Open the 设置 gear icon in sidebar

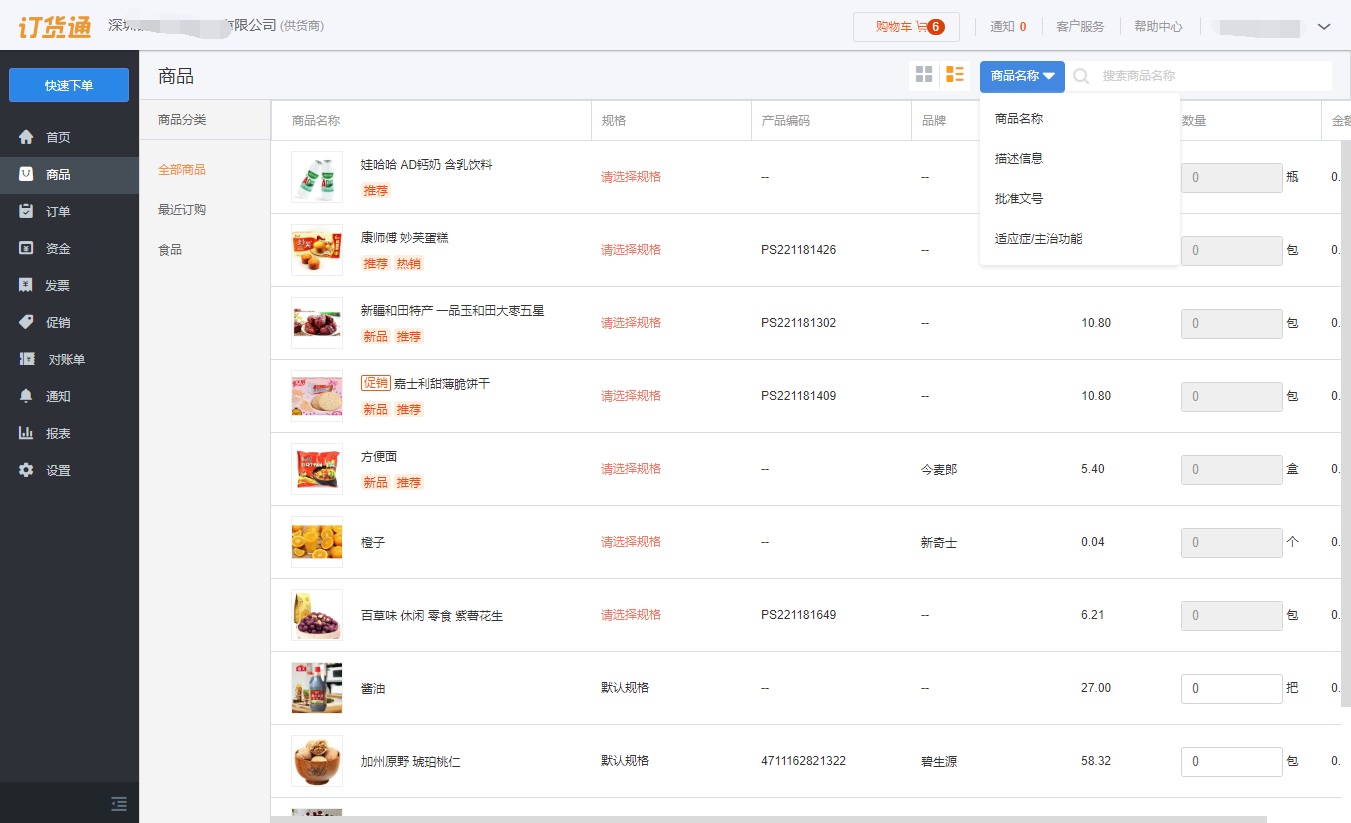coord(26,470)
